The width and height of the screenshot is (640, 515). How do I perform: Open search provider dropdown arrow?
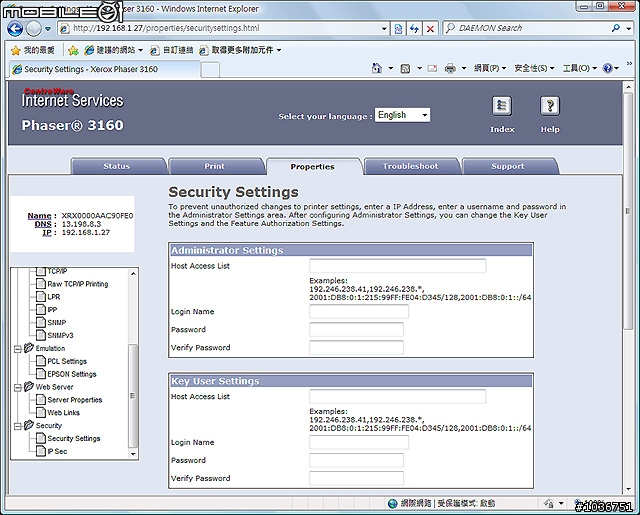(x=629, y=28)
